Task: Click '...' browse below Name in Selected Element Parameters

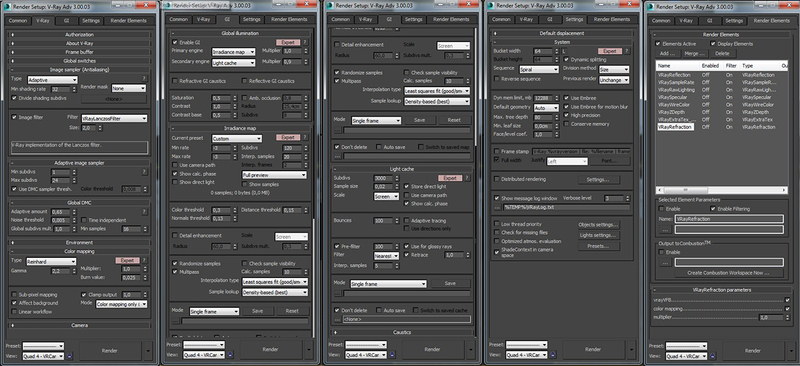Action: pyautogui.click(x=664, y=229)
